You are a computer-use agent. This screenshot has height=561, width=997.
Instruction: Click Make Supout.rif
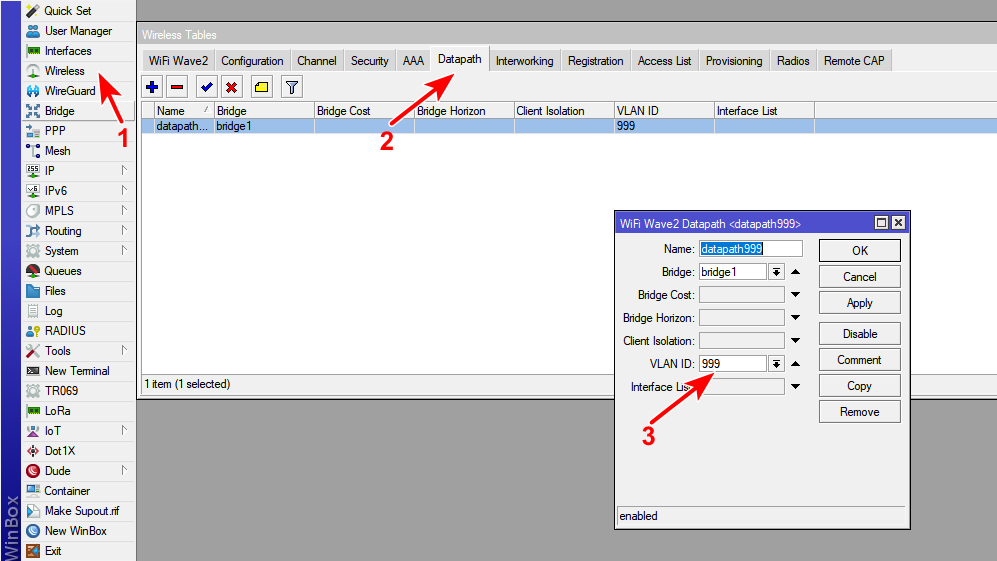[x=79, y=511]
